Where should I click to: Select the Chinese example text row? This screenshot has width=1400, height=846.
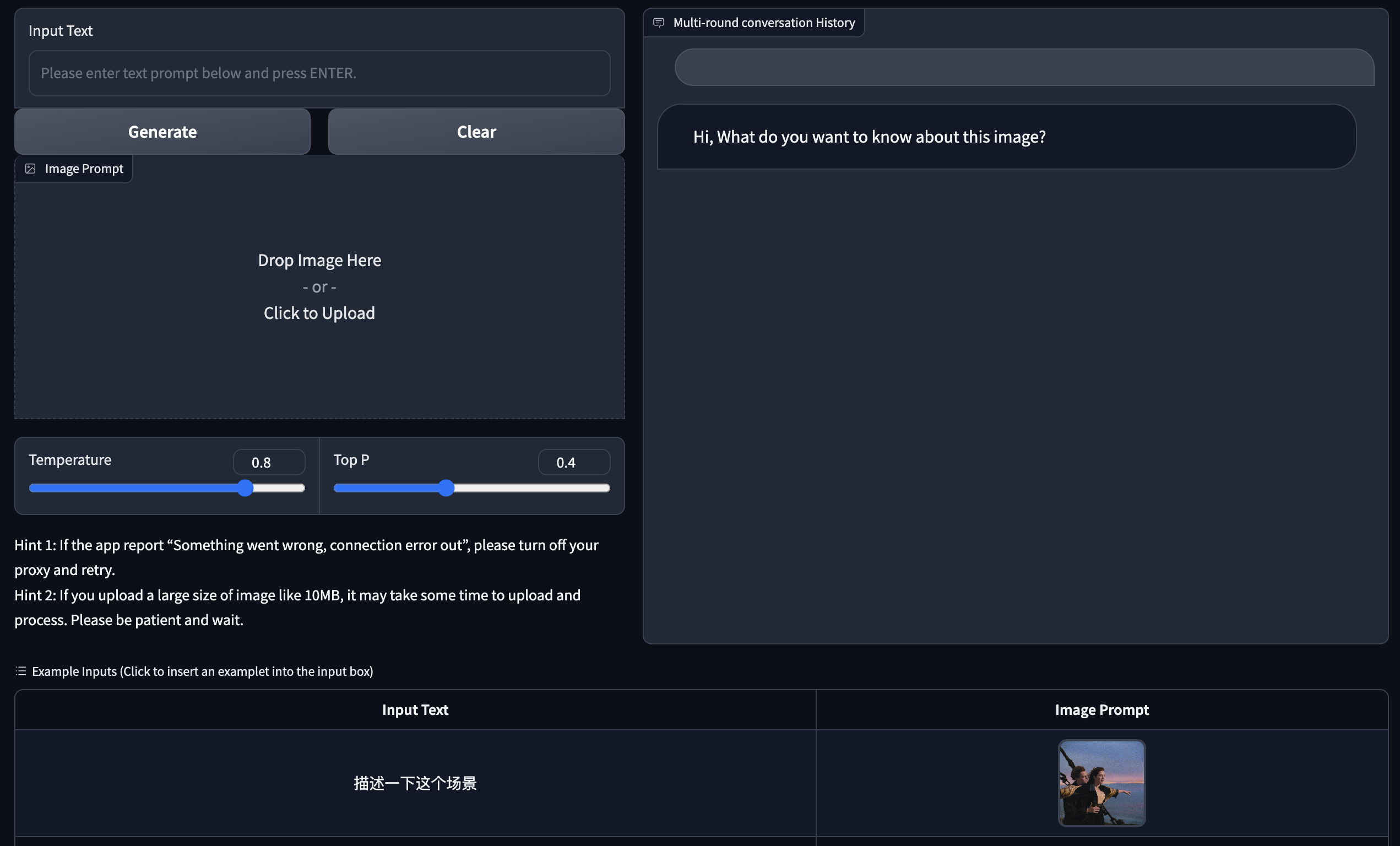(x=415, y=783)
